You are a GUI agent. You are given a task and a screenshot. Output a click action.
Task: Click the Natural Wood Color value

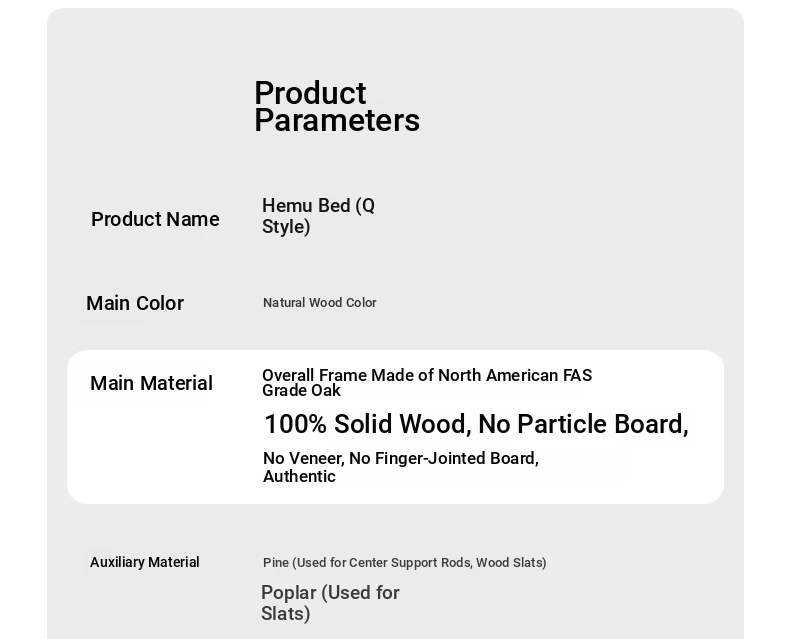[x=319, y=303]
